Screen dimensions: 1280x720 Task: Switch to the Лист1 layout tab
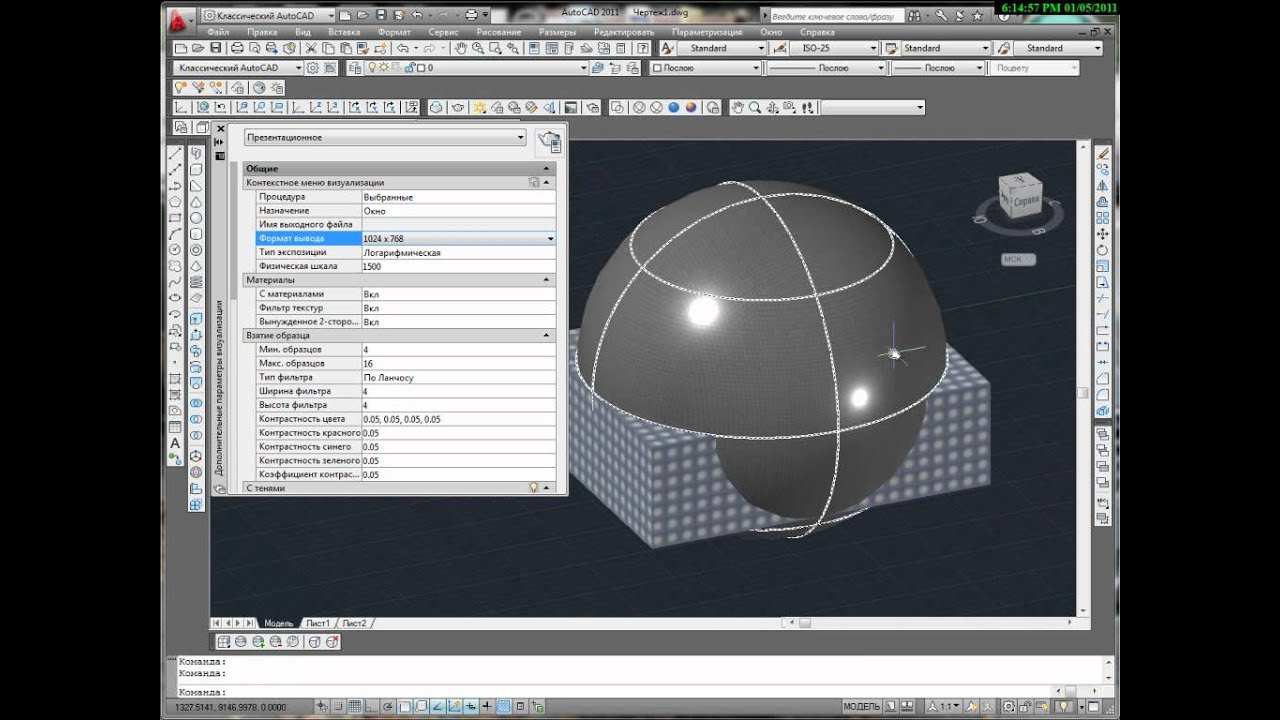317,623
